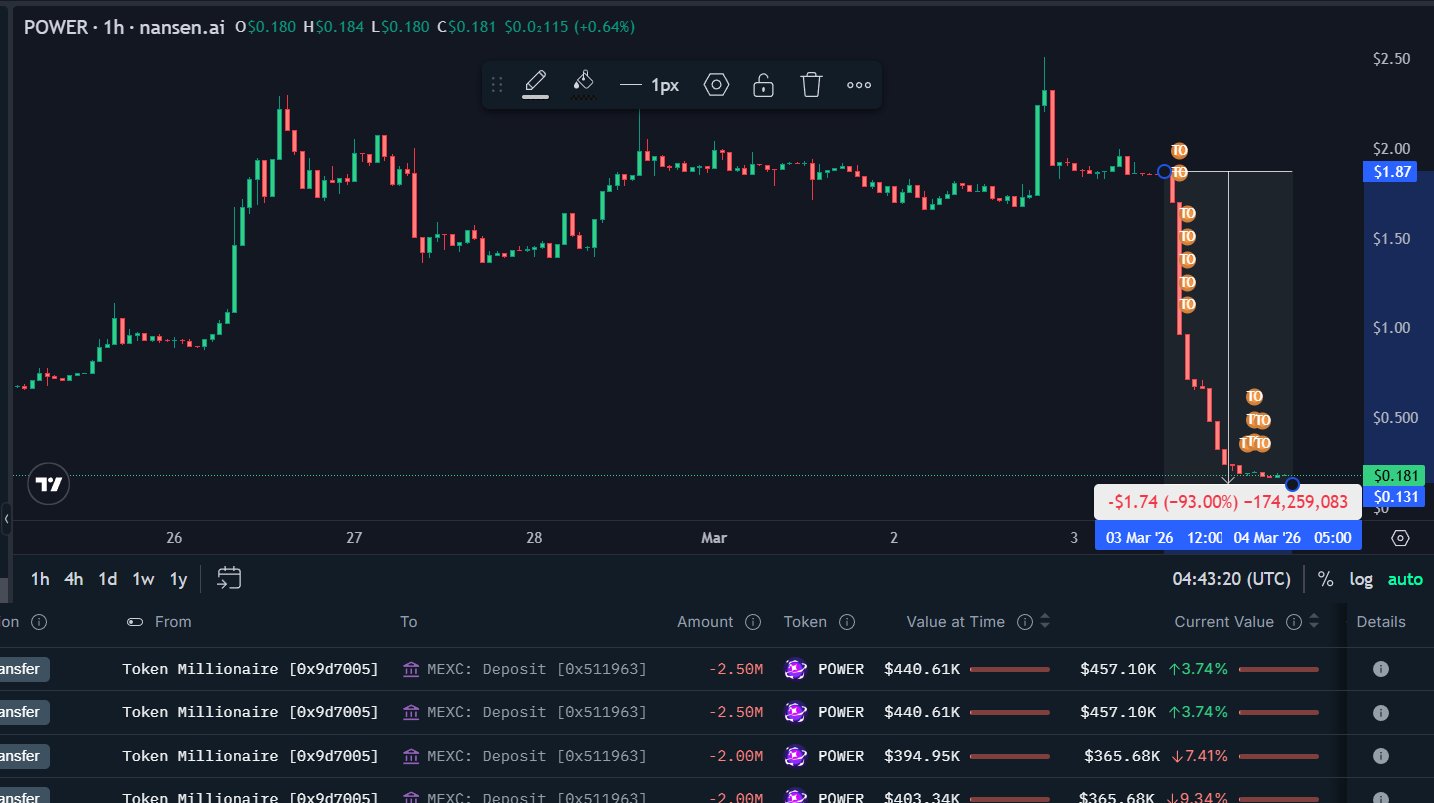This screenshot has width=1434, height=803.
Task: Click the Details column header
Action: click(x=1381, y=622)
